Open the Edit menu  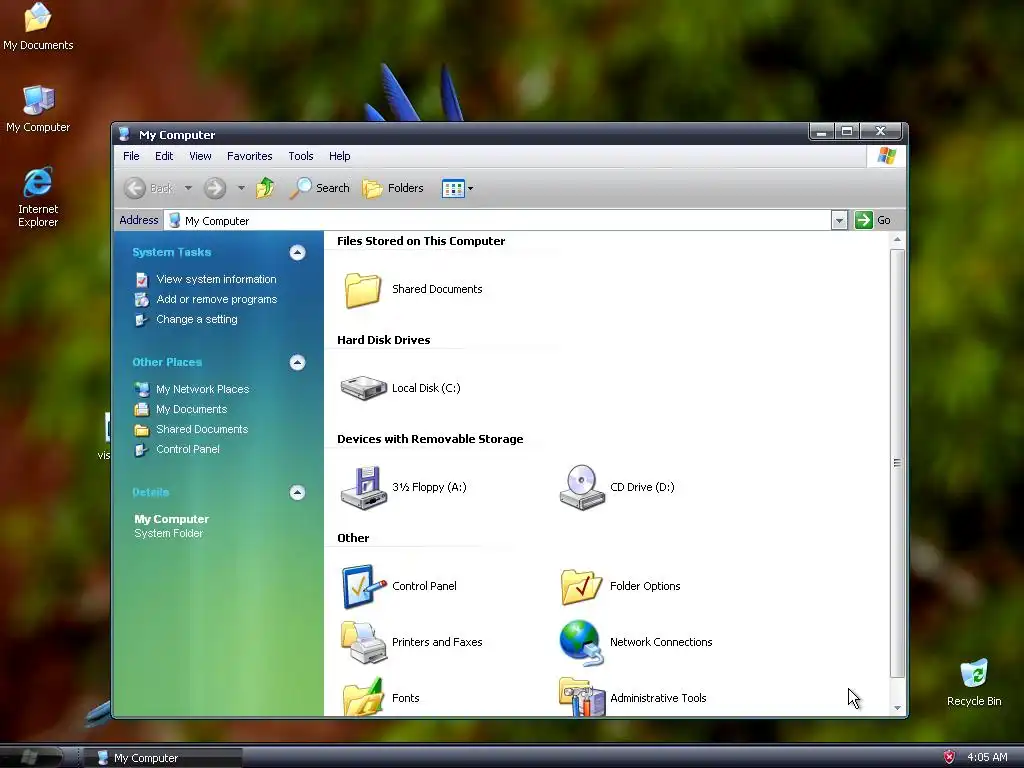pos(164,156)
